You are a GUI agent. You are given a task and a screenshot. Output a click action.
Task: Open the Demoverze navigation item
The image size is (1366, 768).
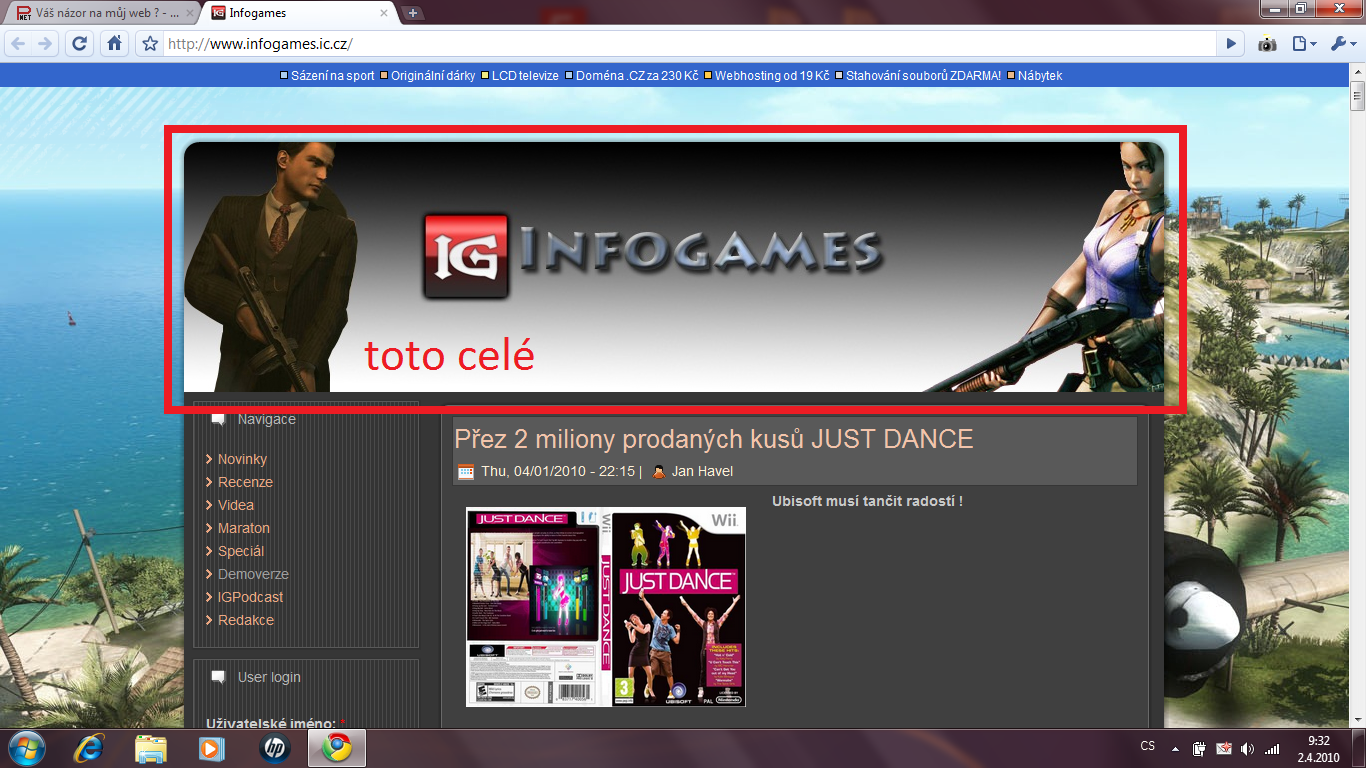(253, 574)
